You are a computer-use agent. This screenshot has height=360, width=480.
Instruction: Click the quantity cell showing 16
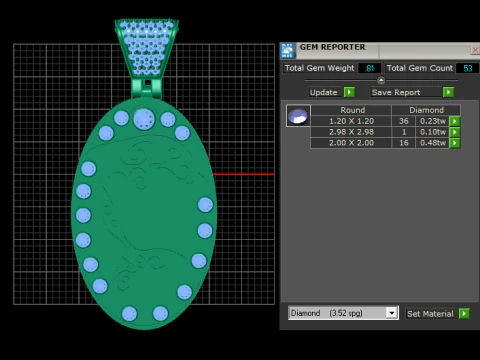pyautogui.click(x=404, y=143)
